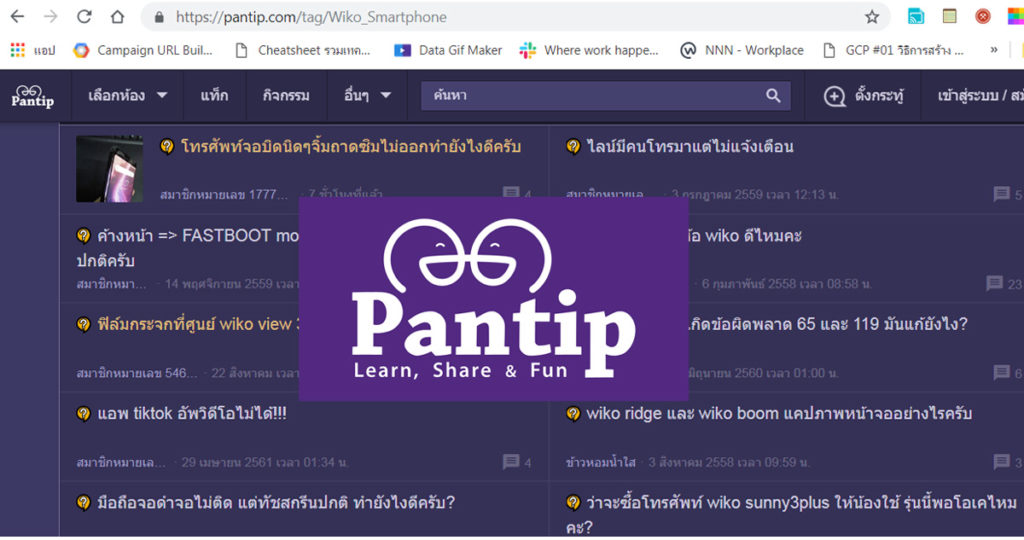Click author name ข้าวหอมน้ำใส
This screenshot has width=1024, height=540.
[x=601, y=462]
